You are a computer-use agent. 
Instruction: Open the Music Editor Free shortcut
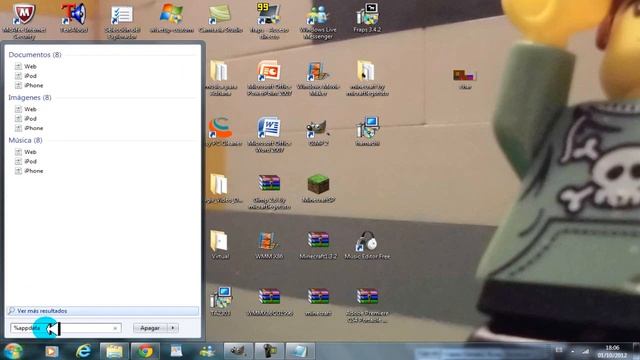pyautogui.click(x=367, y=245)
